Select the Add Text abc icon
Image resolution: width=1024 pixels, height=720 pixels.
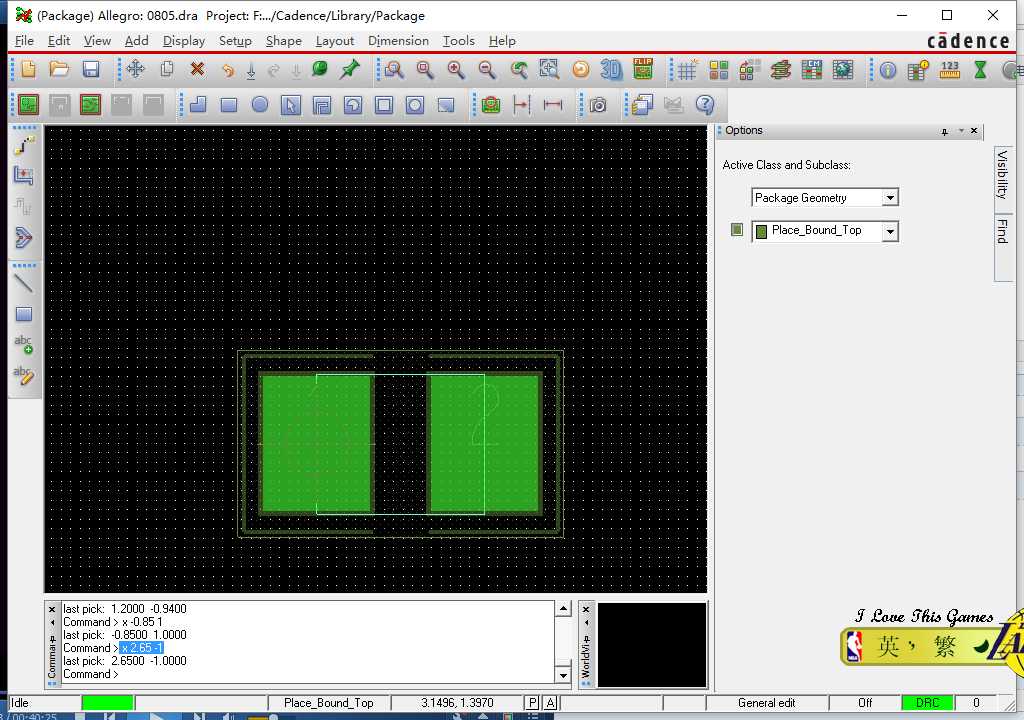[24, 344]
